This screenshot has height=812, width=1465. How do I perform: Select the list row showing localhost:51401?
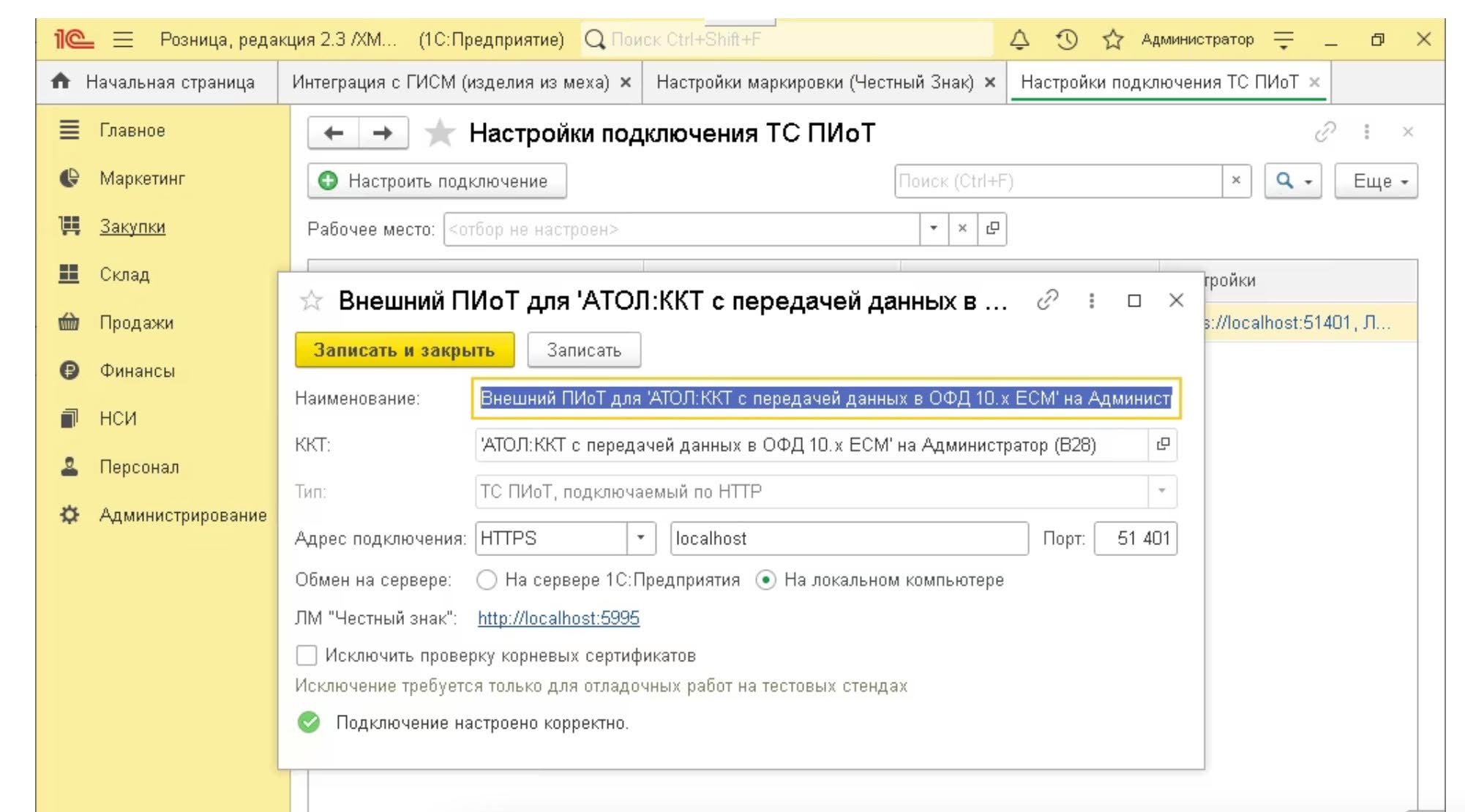point(1310,323)
